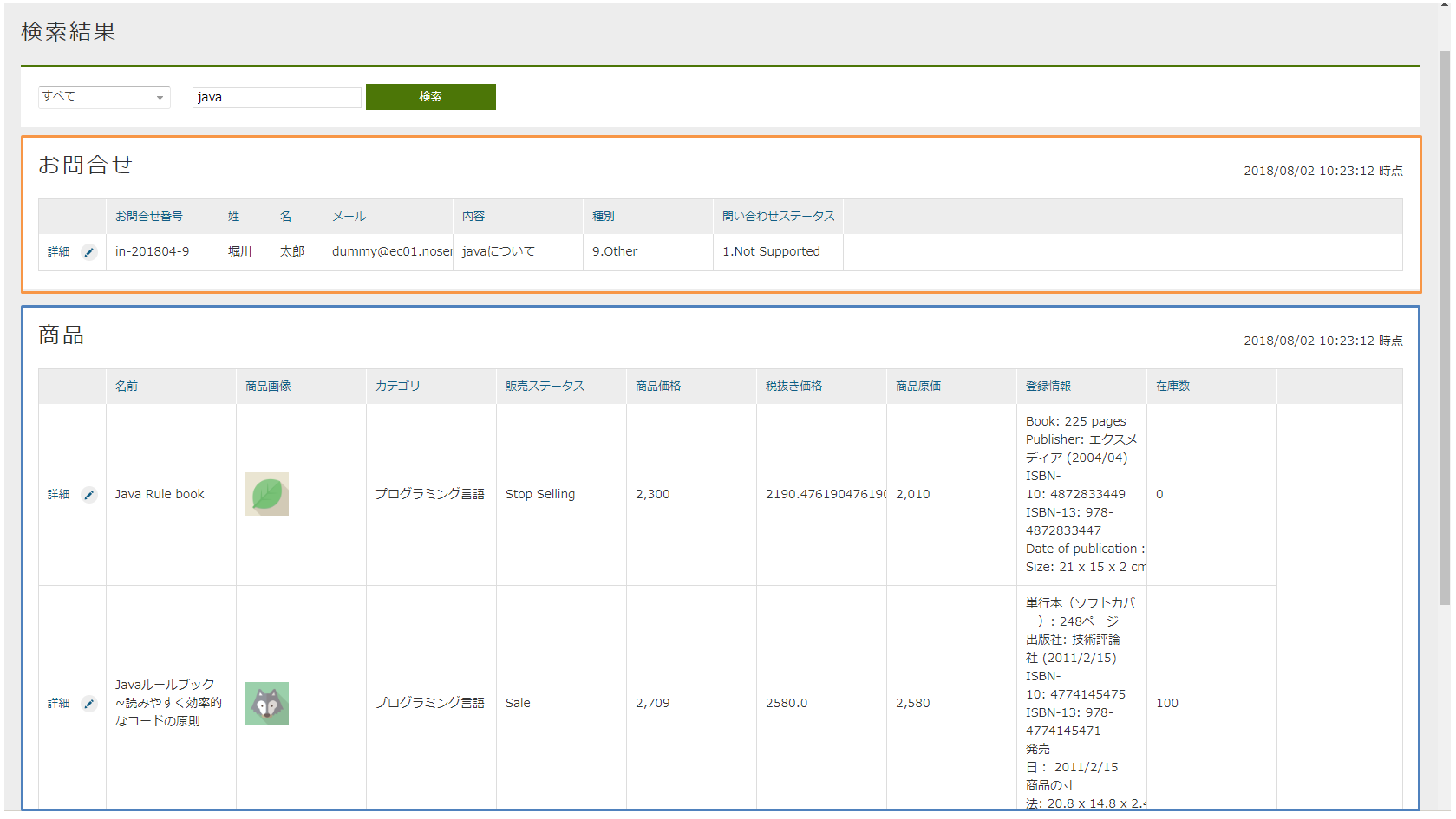Focus the search field containing java

point(277,97)
